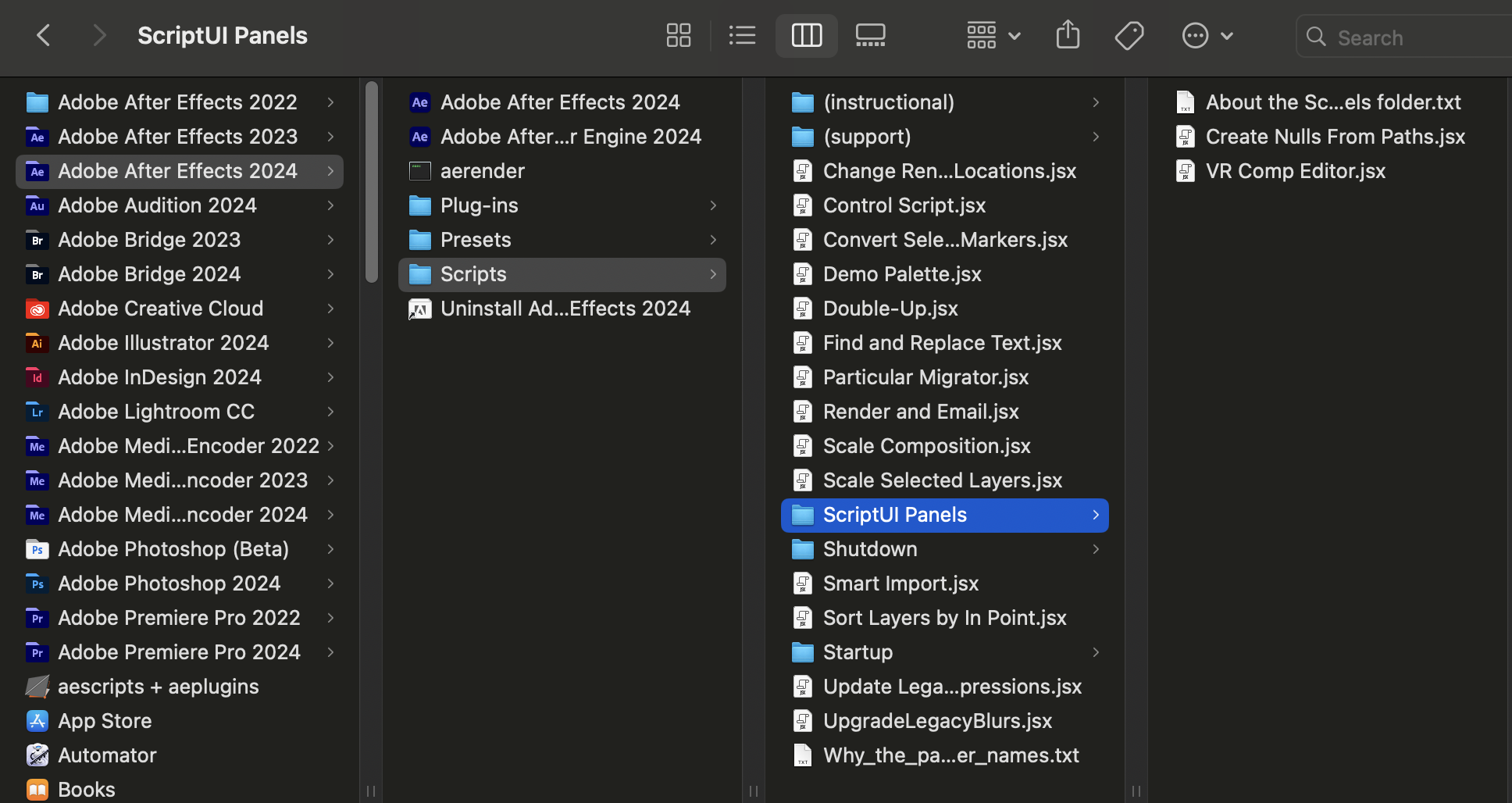
Task: Select the aerender item
Action: (x=482, y=170)
